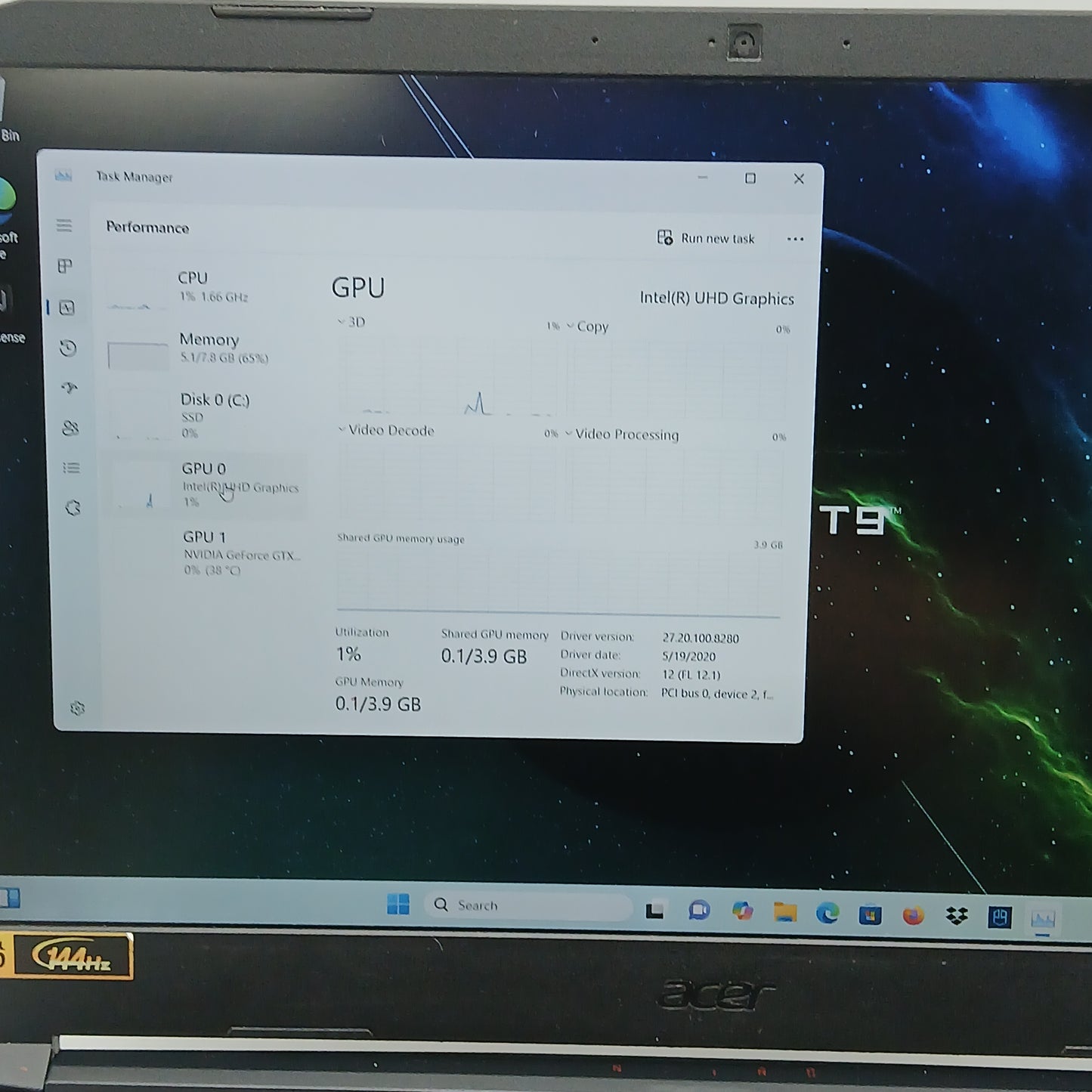Open the Copy engine graph dropdown
Viewport: 1092px width, 1092px height.
point(587,326)
